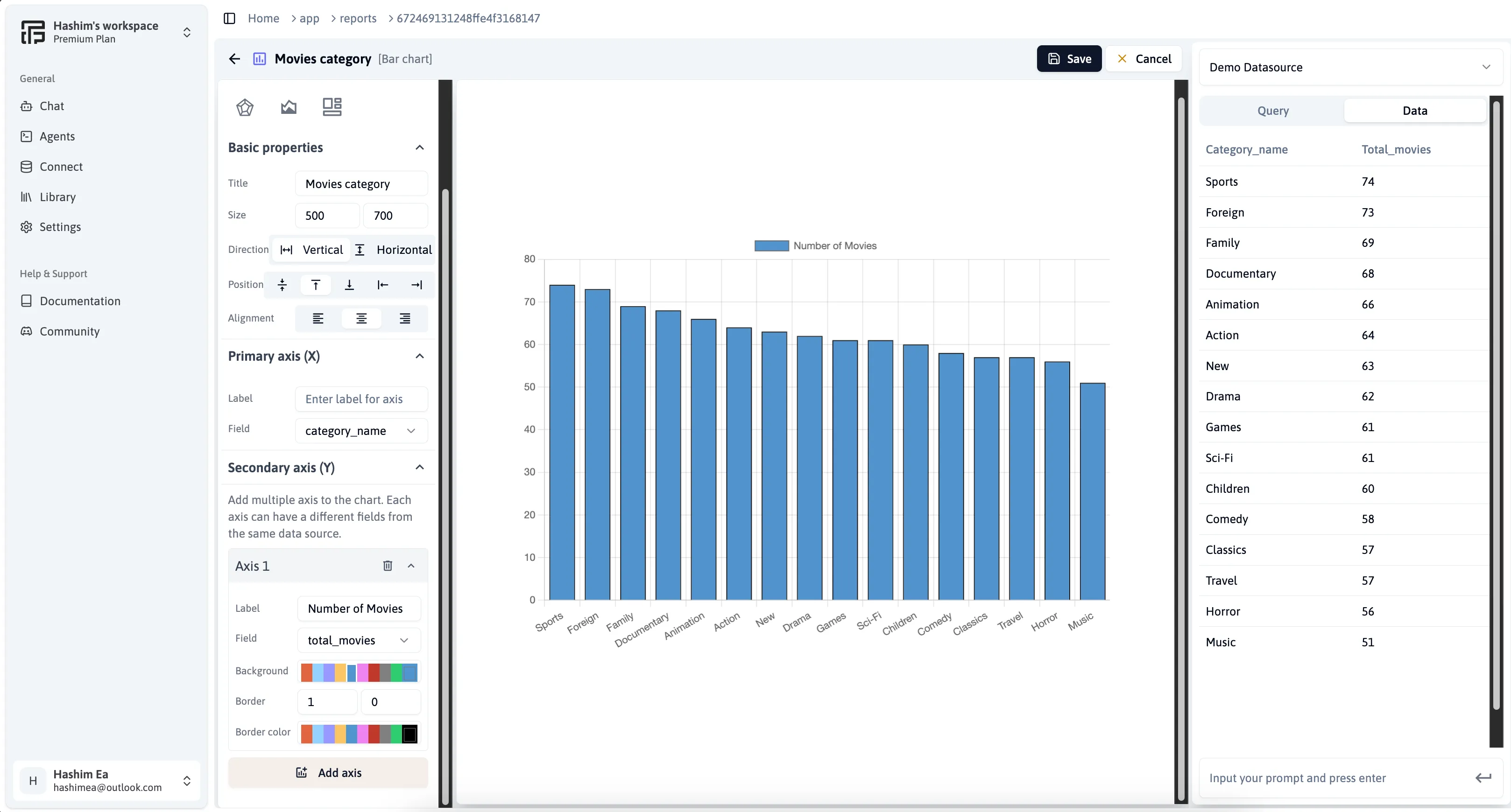Set position to right icon
Image resolution: width=1511 pixels, height=812 pixels.
coord(417,285)
